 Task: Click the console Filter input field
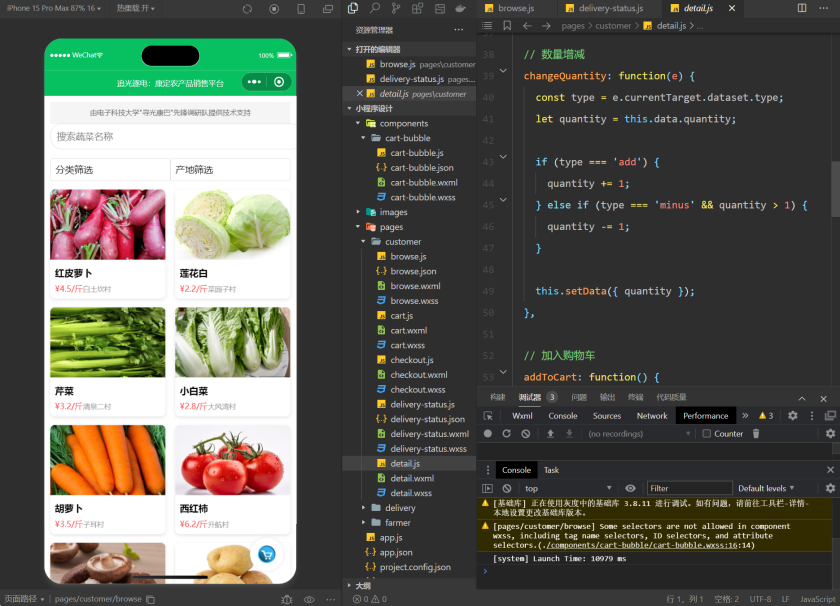pos(688,488)
